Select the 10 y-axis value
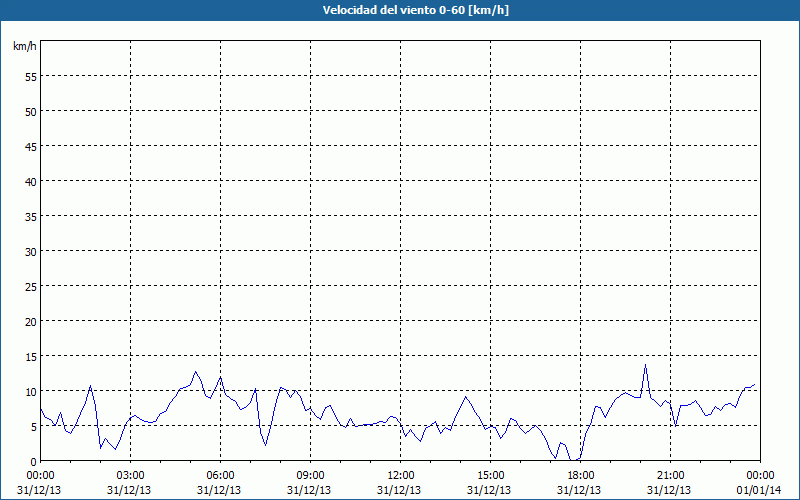The image size is (800, 500). coord(31,391)
